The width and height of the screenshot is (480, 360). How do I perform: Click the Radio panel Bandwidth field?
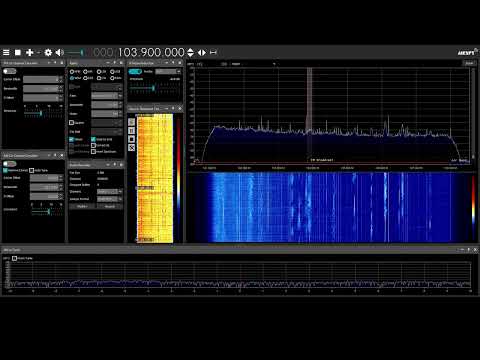(107, 105)
